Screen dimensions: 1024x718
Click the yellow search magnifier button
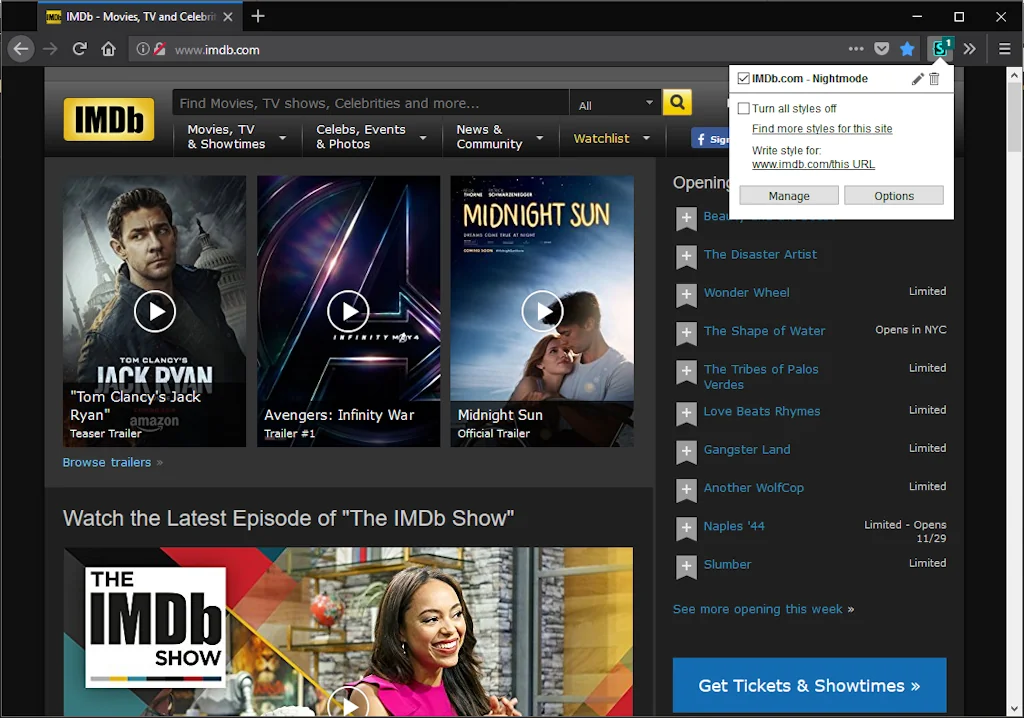[x=677, y=103]
